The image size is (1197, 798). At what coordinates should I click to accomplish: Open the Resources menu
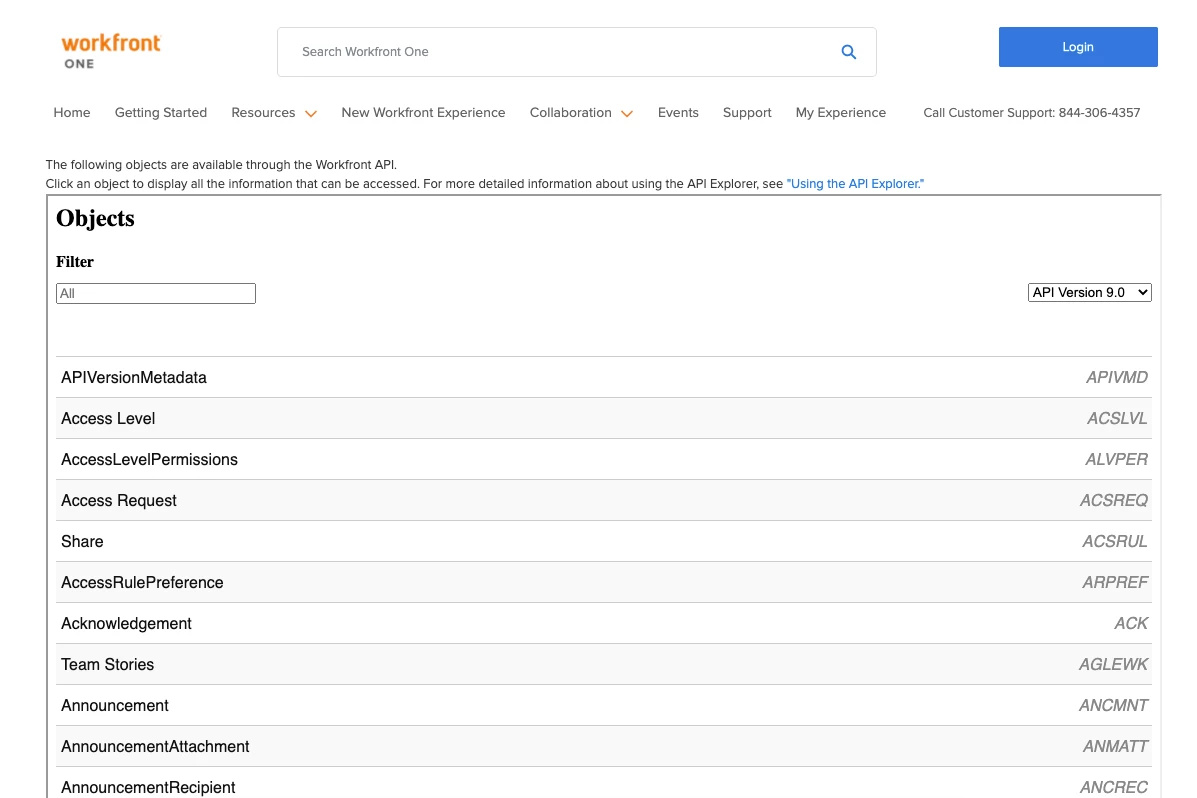click(x=263, y=112)
